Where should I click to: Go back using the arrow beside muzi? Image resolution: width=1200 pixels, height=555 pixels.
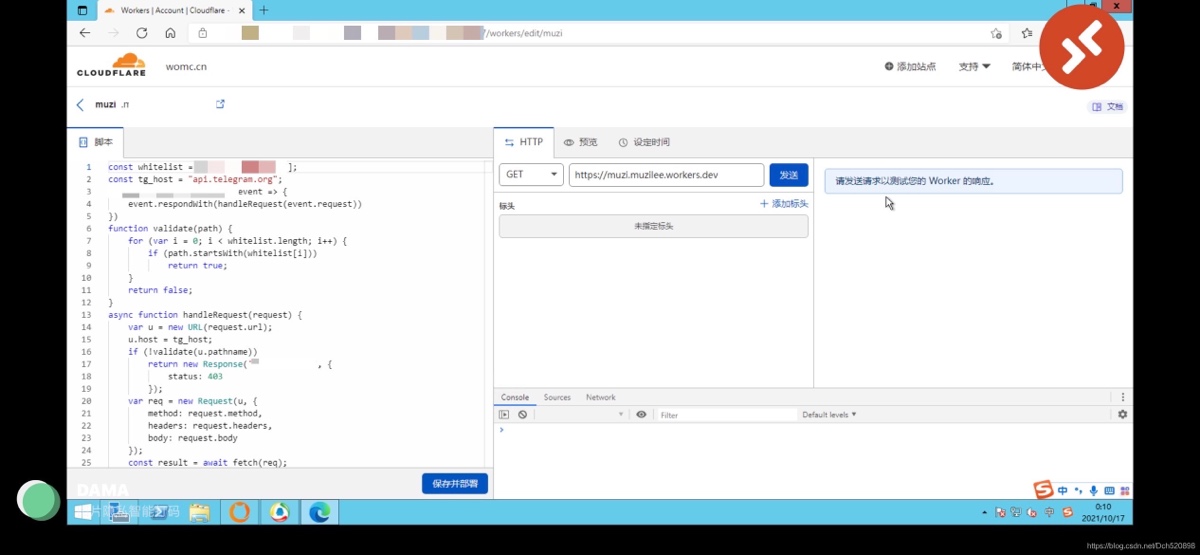[80, 104]
